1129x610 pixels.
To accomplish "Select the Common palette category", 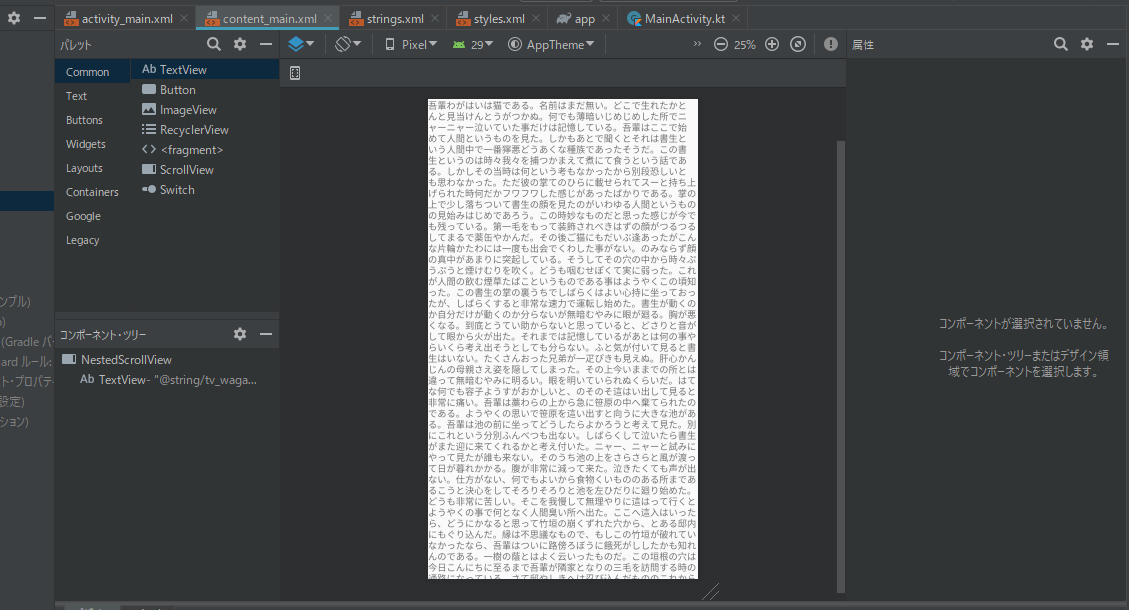I will [x=92, y=72].
